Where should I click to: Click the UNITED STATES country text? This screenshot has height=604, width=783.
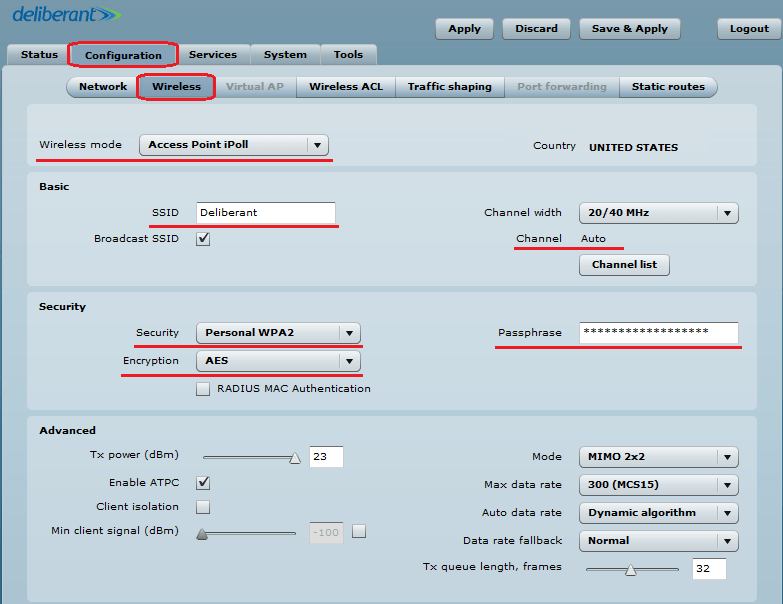click(633, 148)
